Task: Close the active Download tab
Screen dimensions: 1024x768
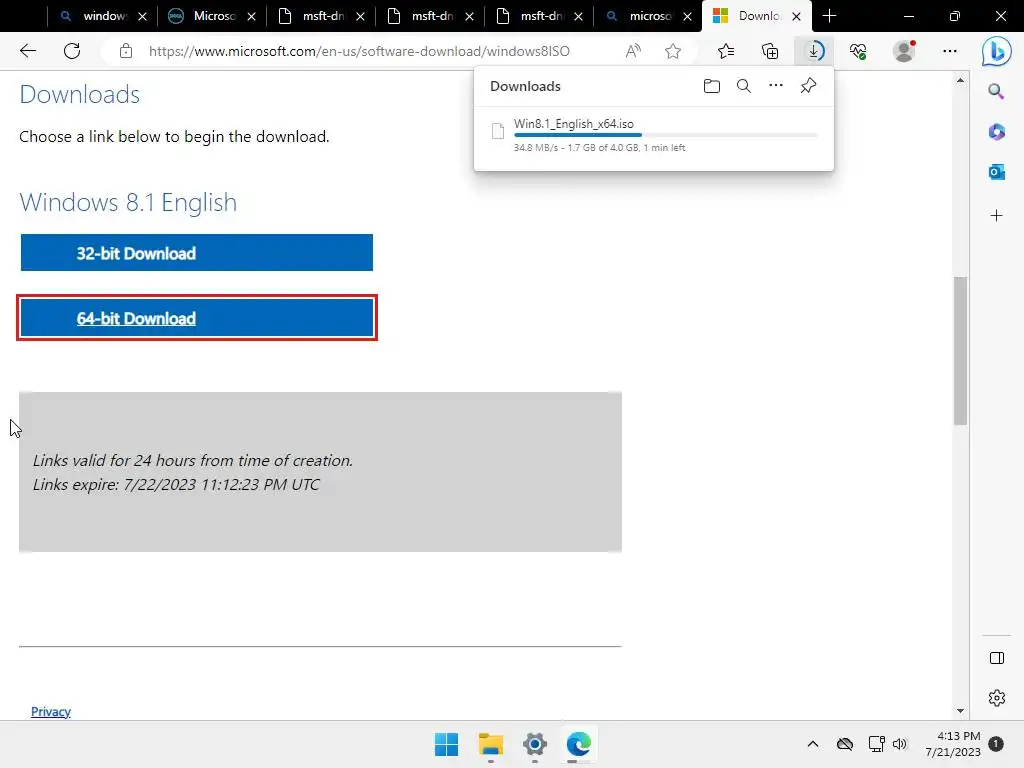Action: [x=796, y=16]
